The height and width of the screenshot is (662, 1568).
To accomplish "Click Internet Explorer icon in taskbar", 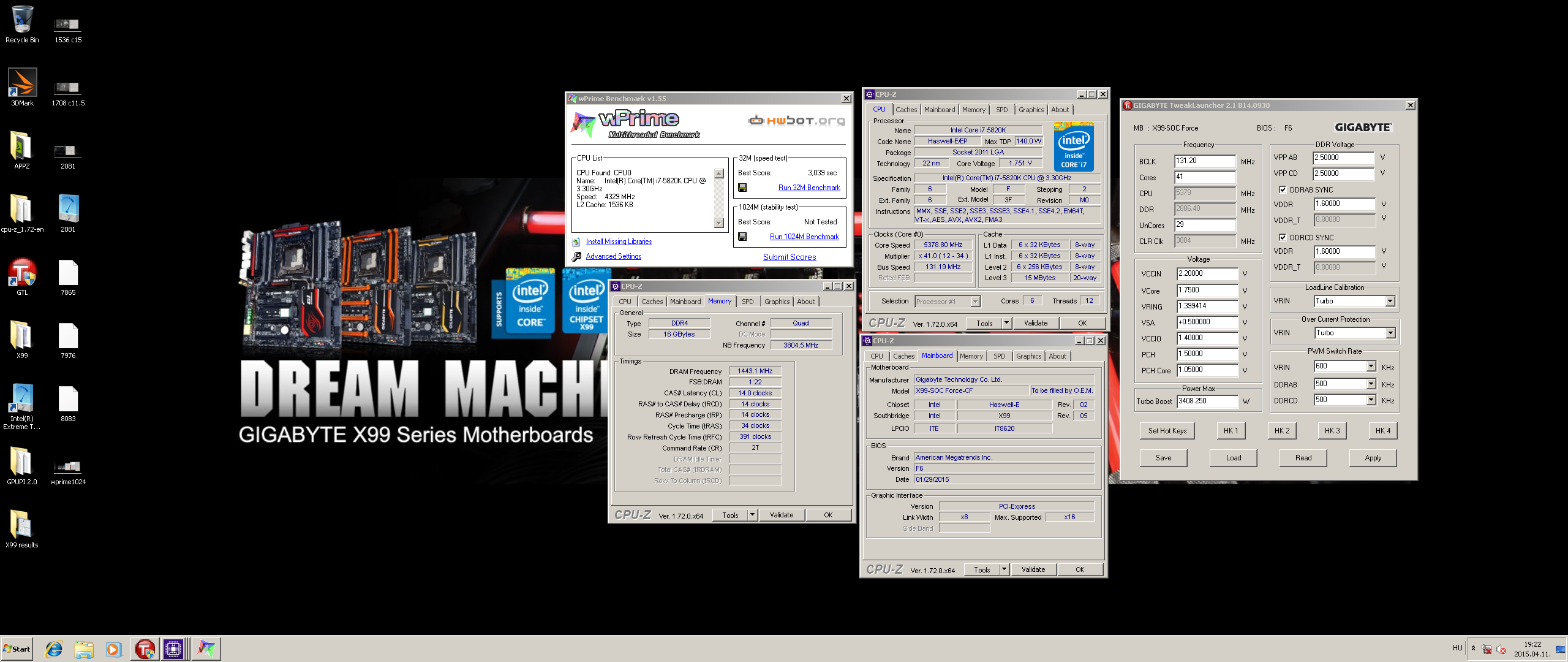I will coord(54,649).
